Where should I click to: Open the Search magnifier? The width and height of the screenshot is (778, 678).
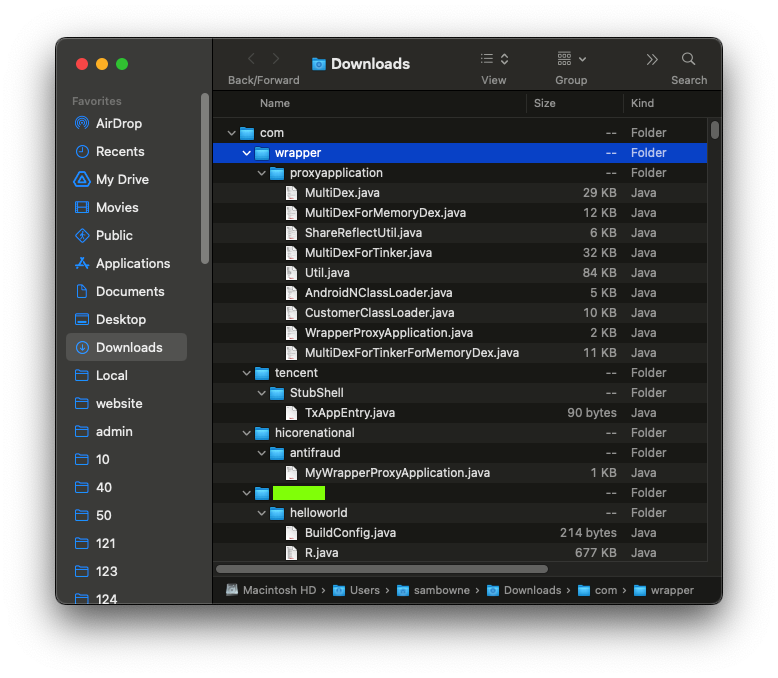click(x=688, y=59)
